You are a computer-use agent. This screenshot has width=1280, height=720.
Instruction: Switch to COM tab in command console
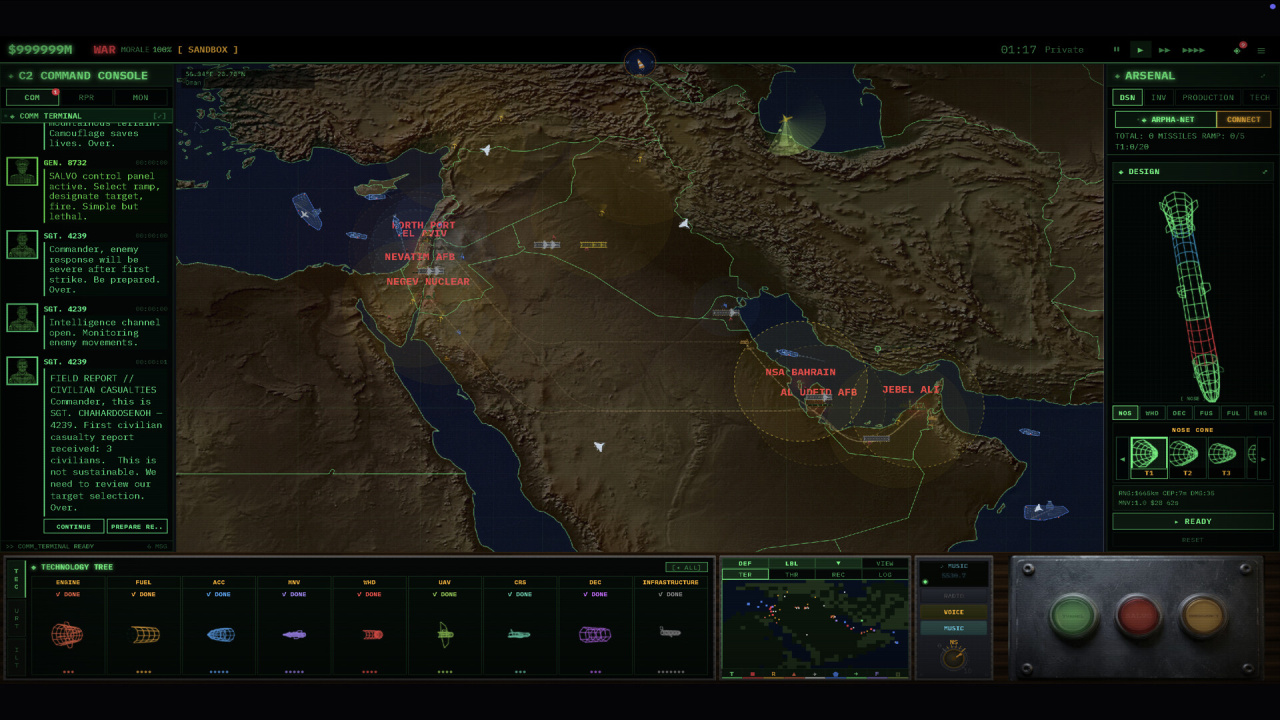pos(32,97)
